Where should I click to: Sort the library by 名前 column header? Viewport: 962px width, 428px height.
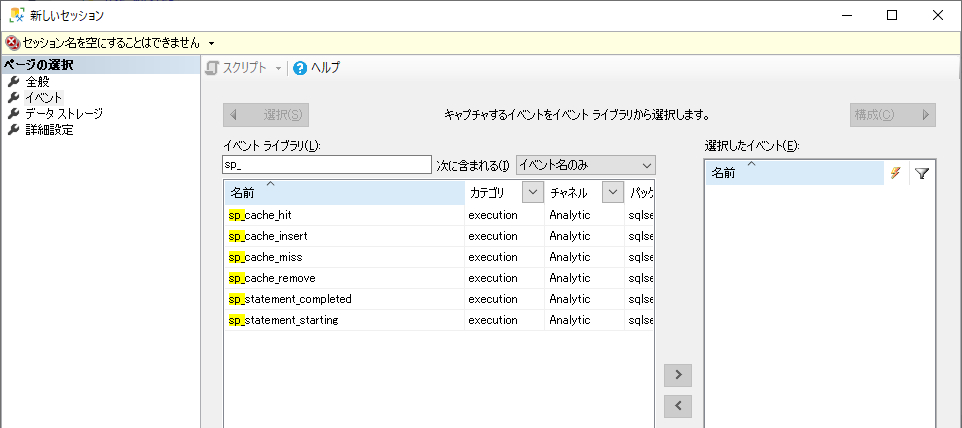pyautogui.click(x=344, y=193)
